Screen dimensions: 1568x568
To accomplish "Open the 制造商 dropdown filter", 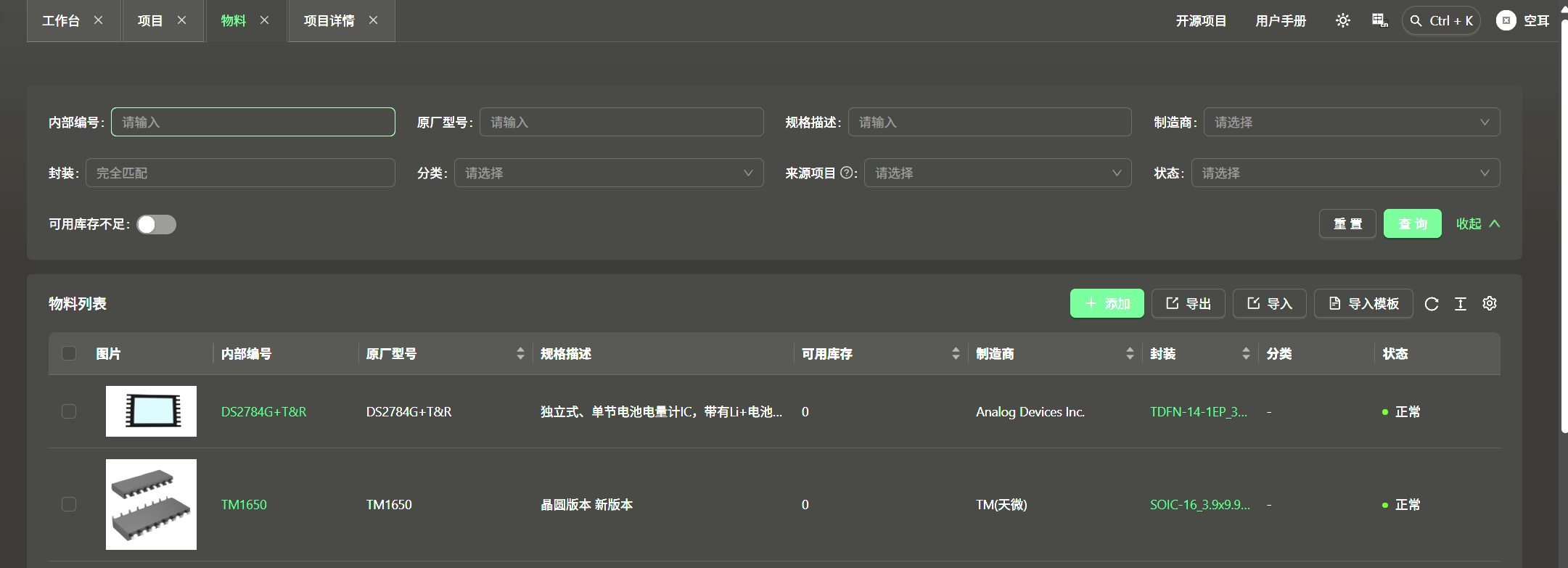I will coord(1351,123).
